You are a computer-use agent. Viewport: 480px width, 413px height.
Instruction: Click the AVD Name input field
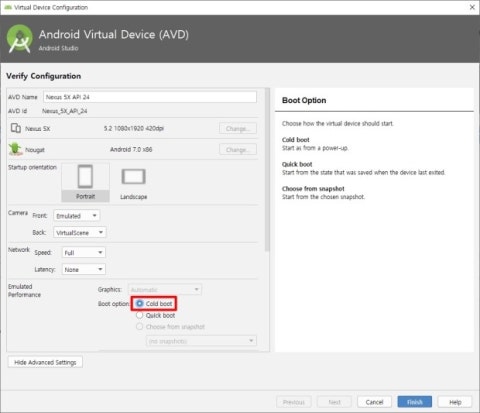[x=150, y=97]
